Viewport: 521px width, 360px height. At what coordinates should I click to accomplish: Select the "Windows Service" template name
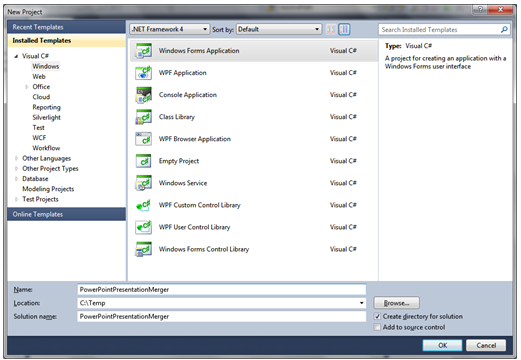coord(183,183)
